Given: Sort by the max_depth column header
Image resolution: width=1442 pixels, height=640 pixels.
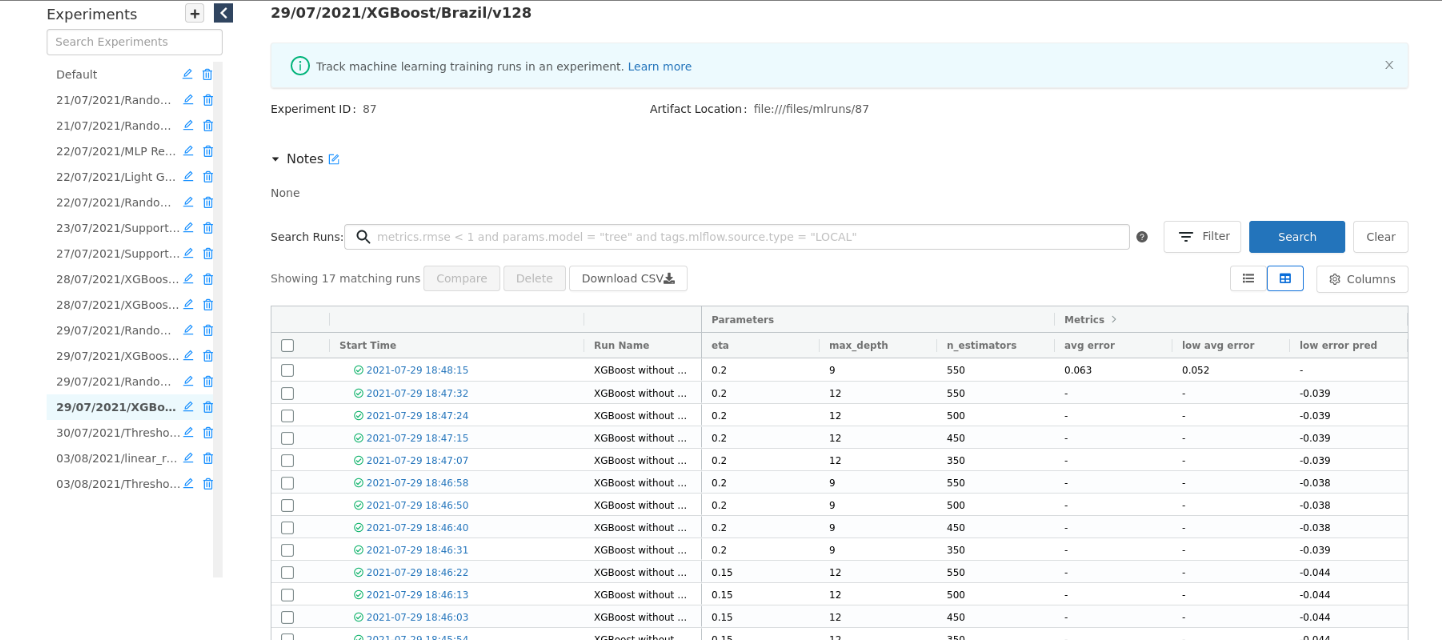Looking at the screenshot, I should (x=858, y=346).
